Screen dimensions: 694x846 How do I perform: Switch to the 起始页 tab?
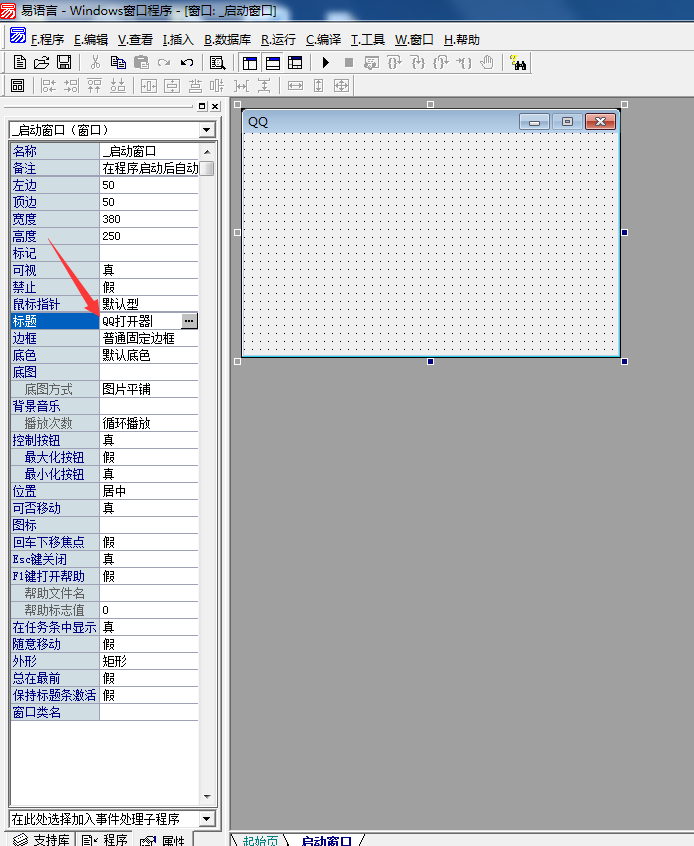click(260, 840)
